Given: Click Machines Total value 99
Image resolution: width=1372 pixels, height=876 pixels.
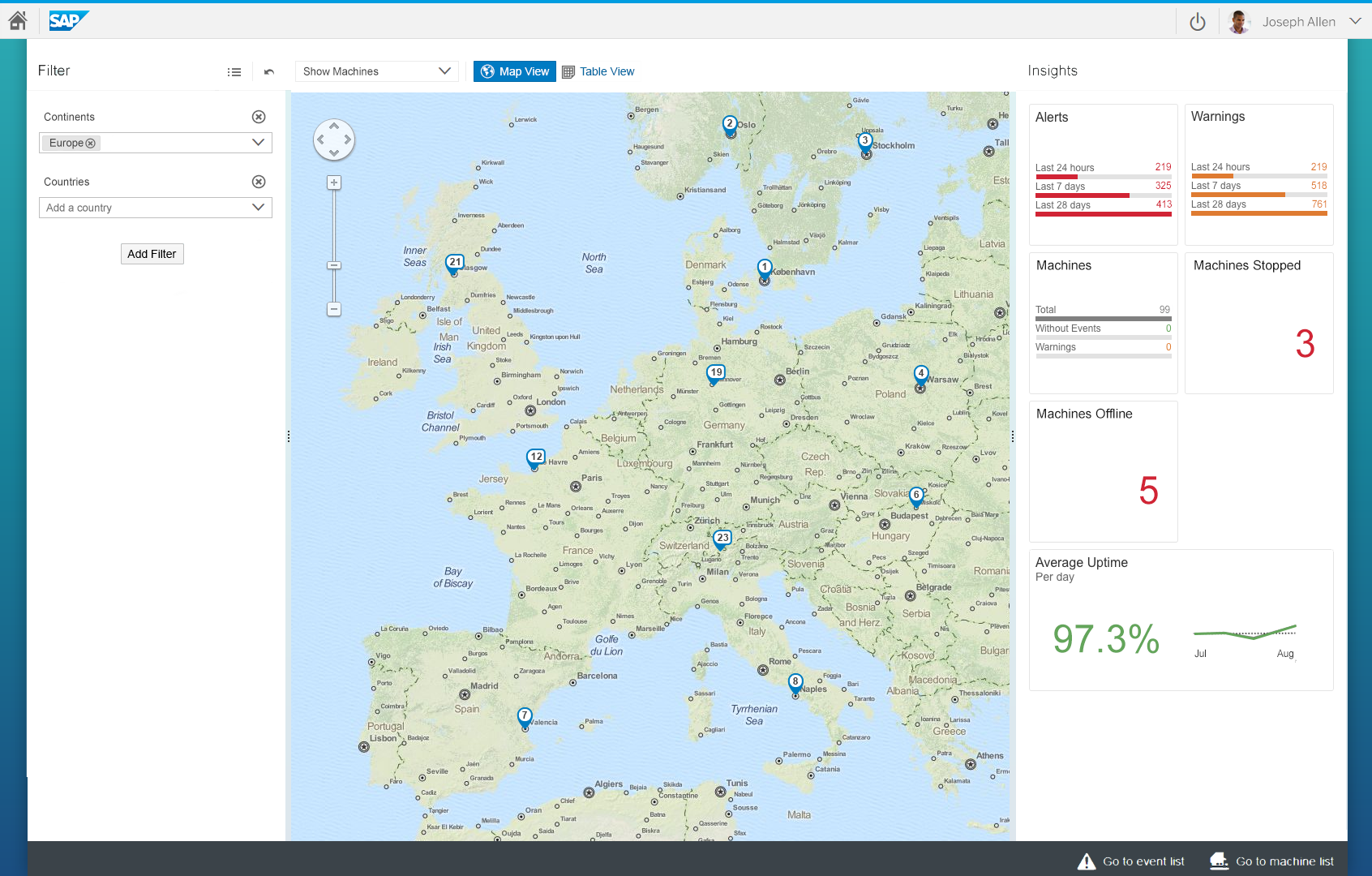Looking at the screenshot, I should click(x=1164, y=310).
